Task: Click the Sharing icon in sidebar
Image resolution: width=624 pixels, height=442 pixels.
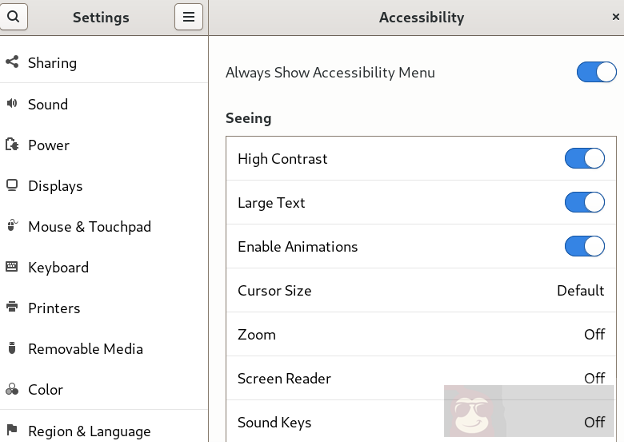Action: point(12,62)
